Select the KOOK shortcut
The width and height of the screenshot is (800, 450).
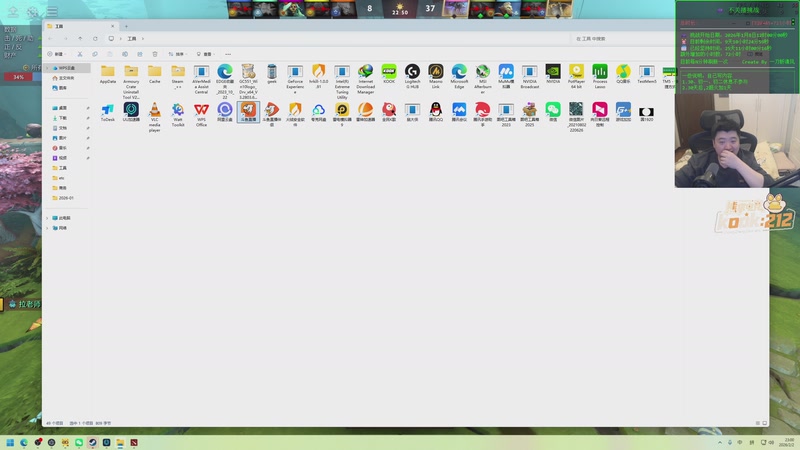click(x=389, y=74)
